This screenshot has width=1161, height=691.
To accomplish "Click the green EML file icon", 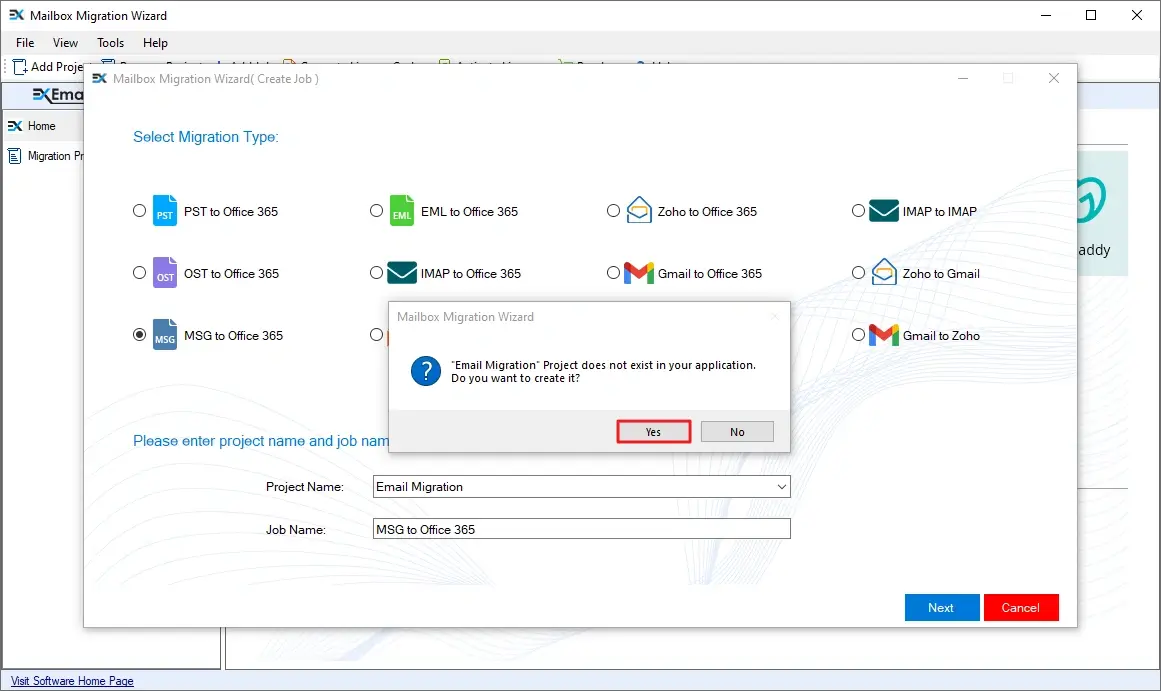I will click(401, 211).
